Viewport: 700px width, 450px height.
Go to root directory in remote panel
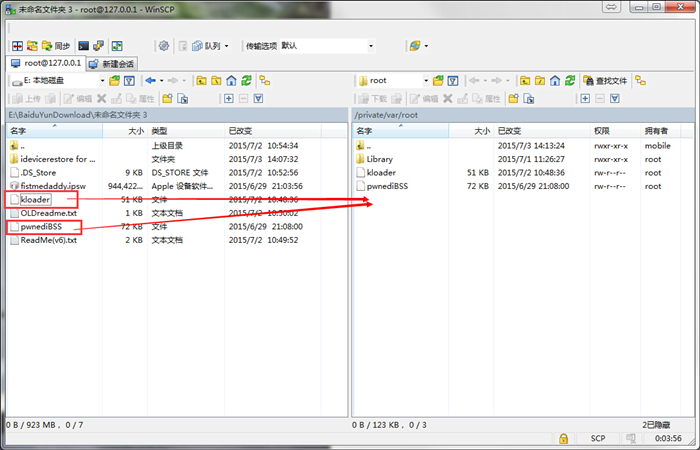coord(540,81)
